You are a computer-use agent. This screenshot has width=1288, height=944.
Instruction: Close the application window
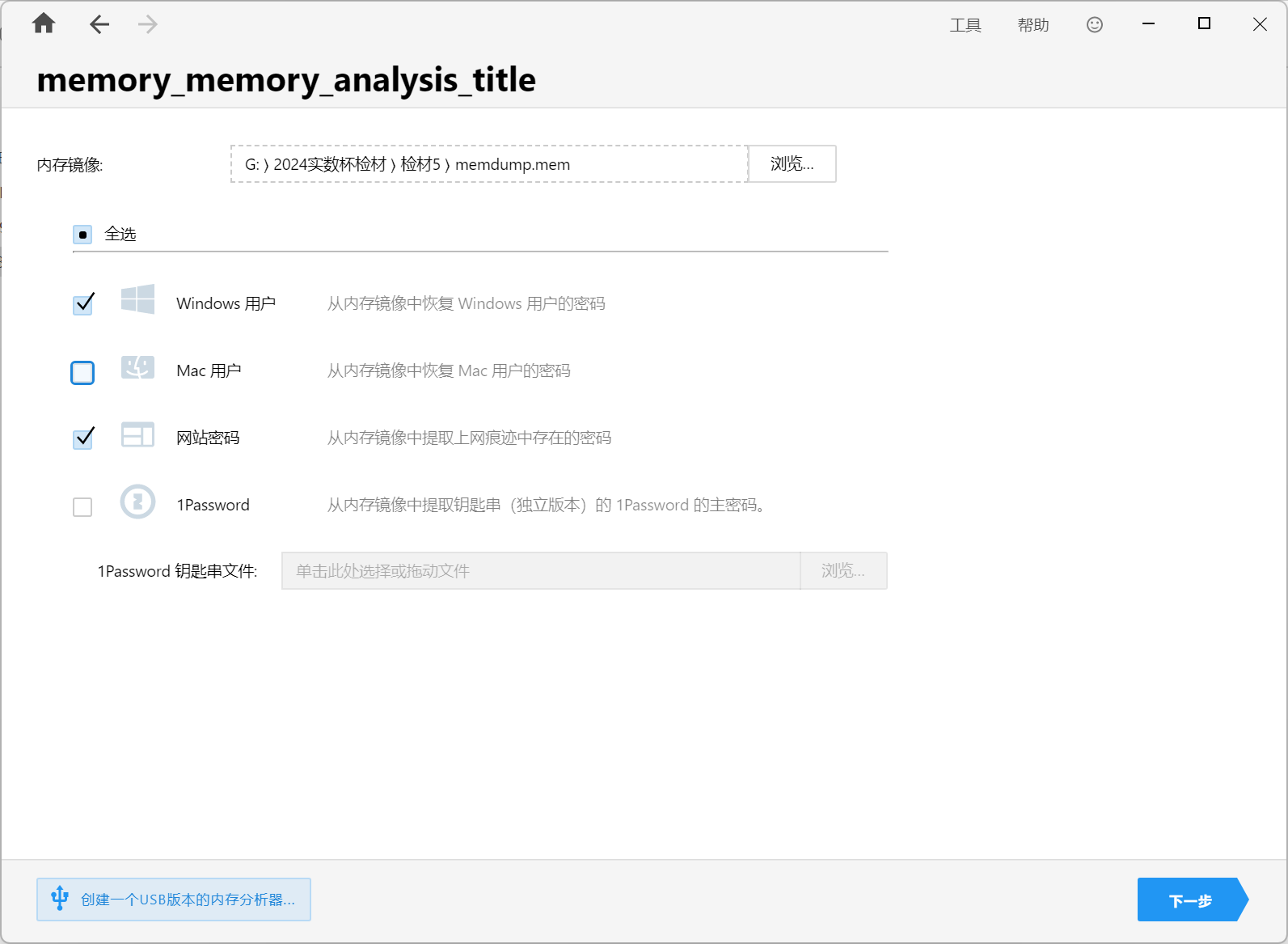[x=1260, y=24]
